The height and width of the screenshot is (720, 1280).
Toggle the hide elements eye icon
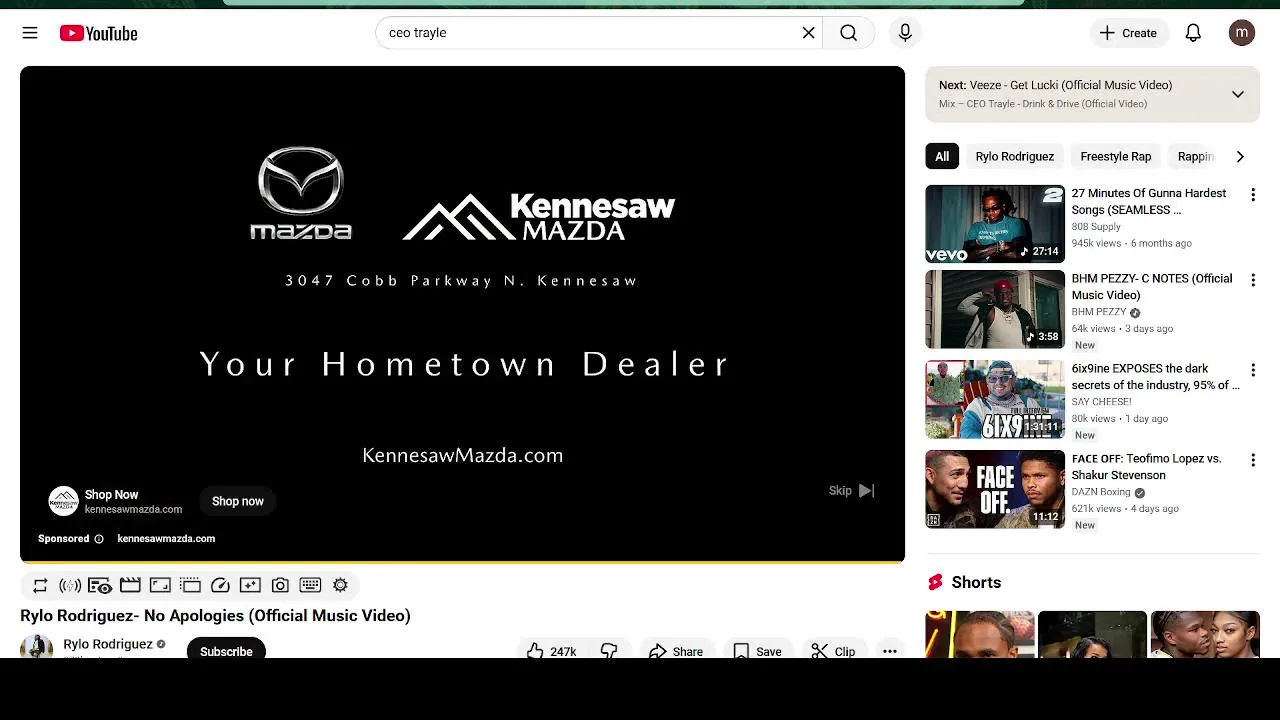(100, 586)
